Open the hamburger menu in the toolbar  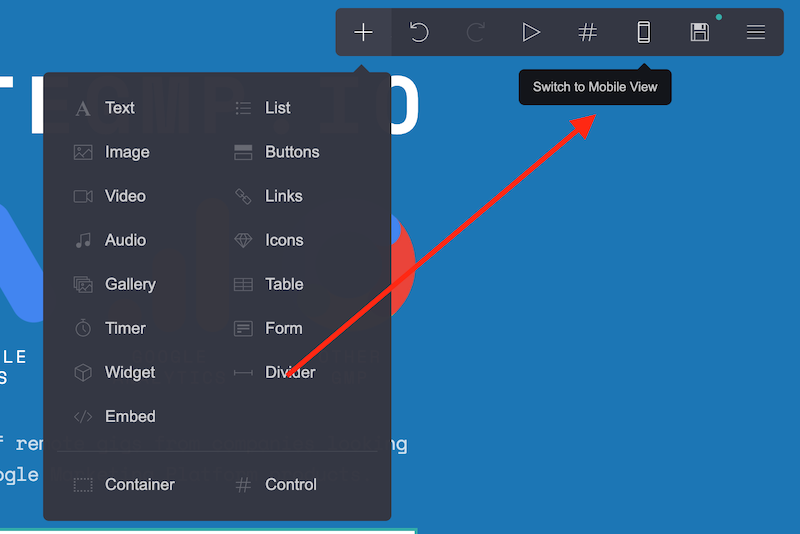tap(756, 32)
